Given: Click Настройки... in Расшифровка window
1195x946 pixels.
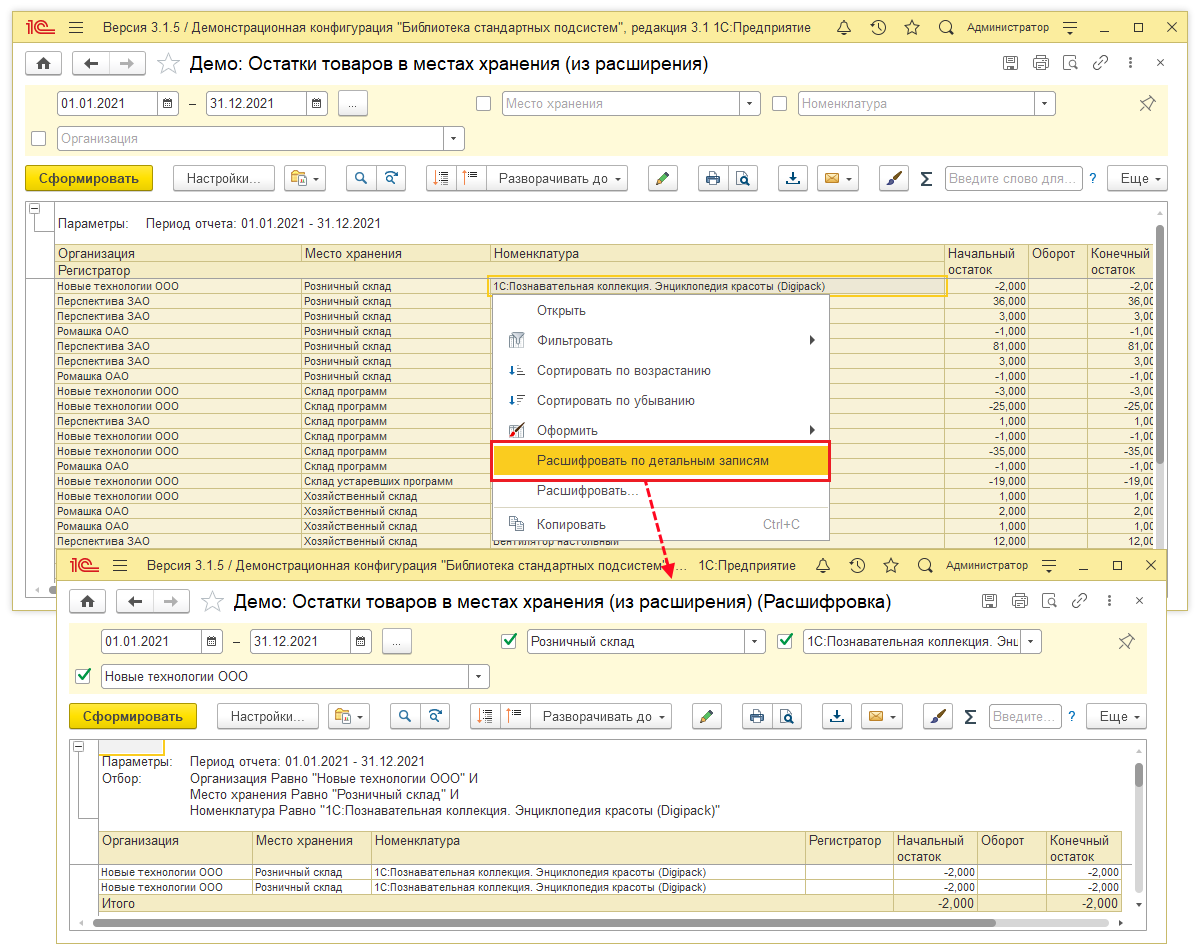Looking at the screenshot, I should tap(268, 717).
